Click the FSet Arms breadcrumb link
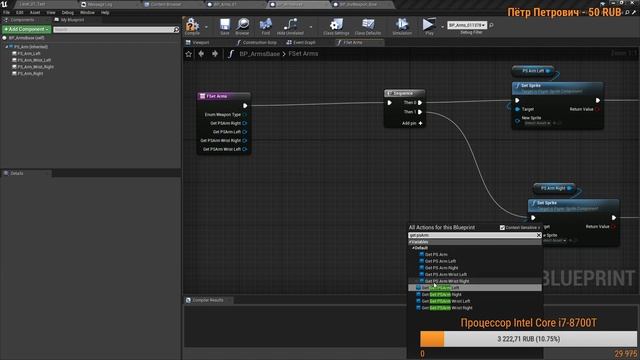This screenshot has width=640, height=360. pos(303,54)
